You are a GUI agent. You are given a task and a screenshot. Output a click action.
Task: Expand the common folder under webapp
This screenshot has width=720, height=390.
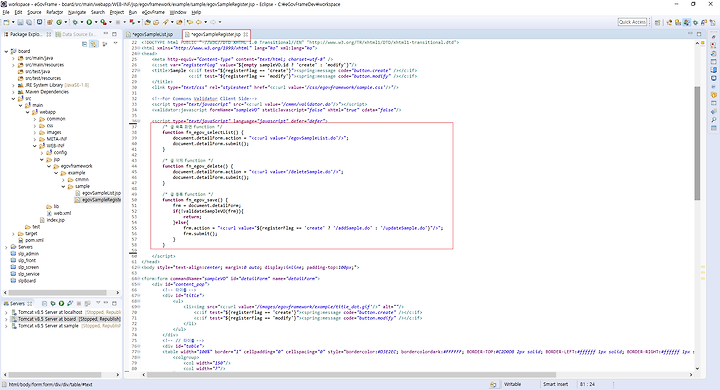[x=35, y=119]
